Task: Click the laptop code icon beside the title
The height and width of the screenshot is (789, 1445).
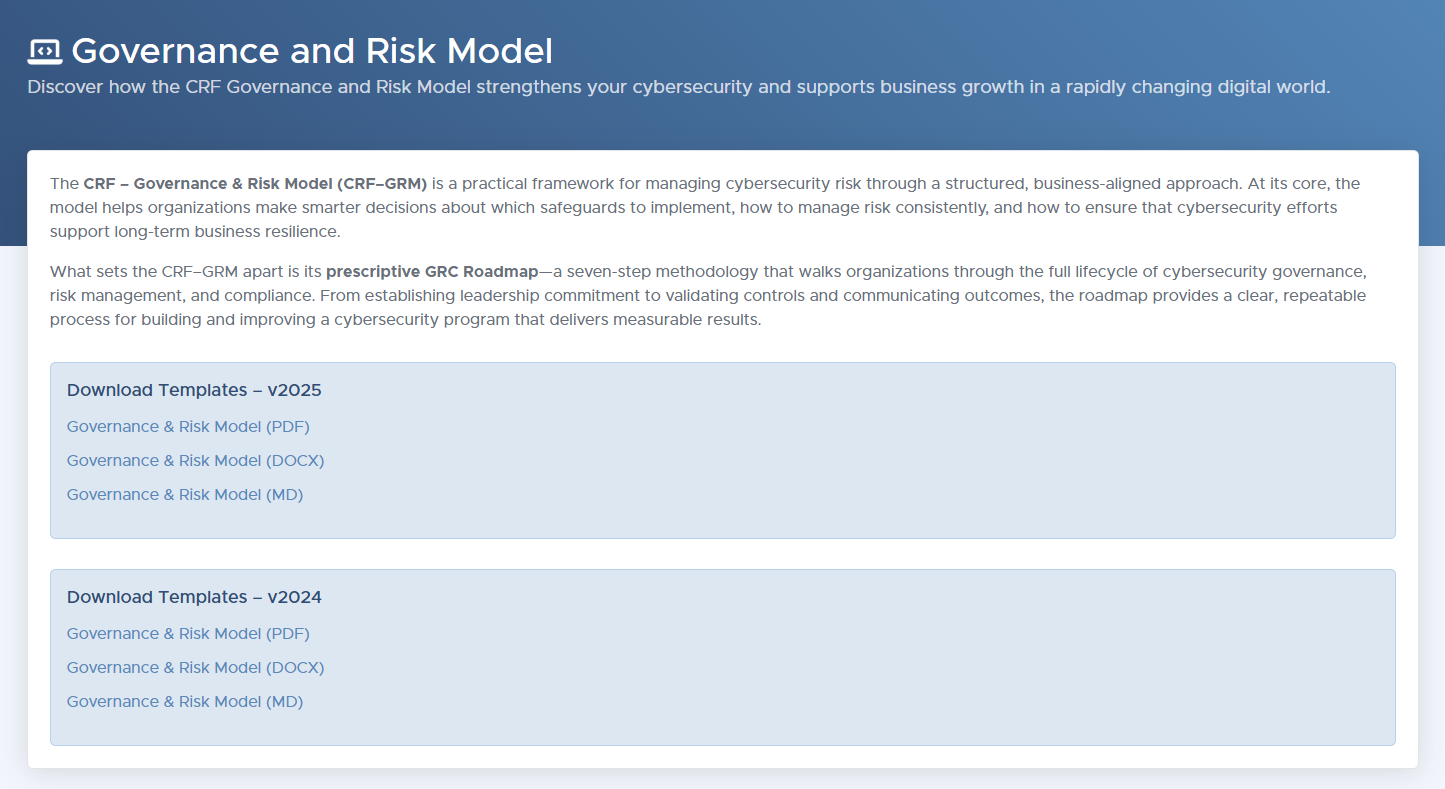Action: (x=45, y=50)
